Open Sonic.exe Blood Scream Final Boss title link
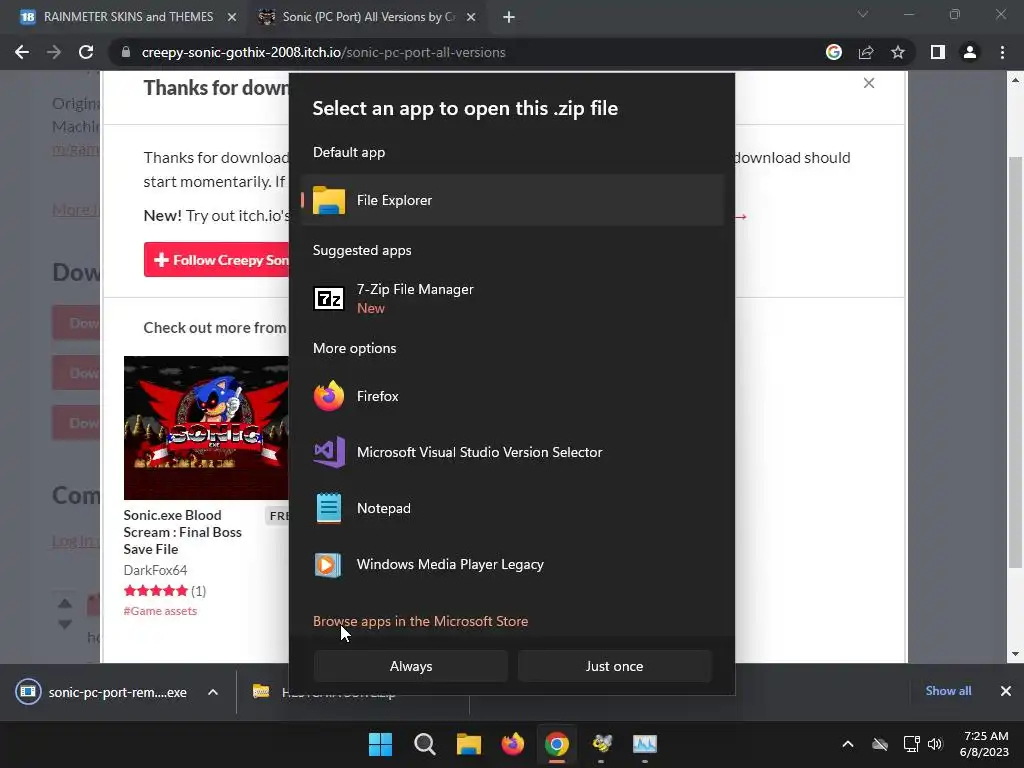The image size is (1024, 768). click(x=182, y=532)
